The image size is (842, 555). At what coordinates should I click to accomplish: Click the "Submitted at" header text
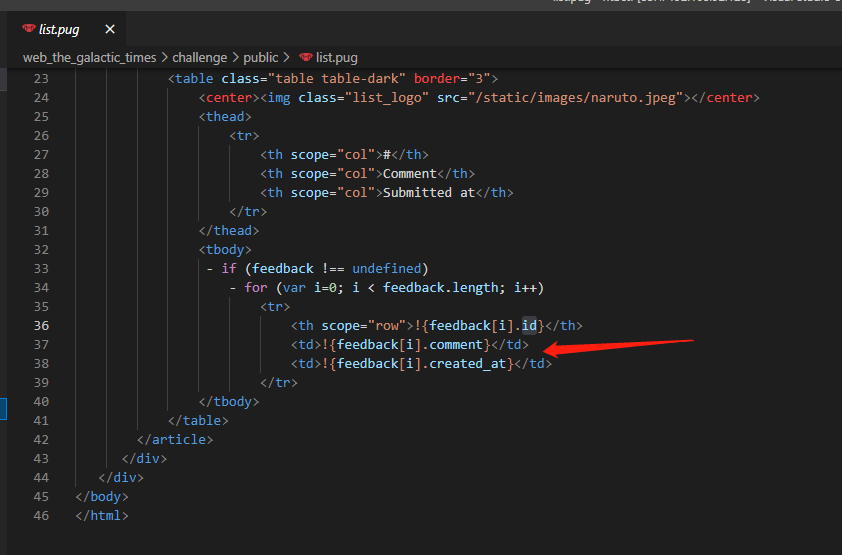pyautogui.click(x=429, y=193)
